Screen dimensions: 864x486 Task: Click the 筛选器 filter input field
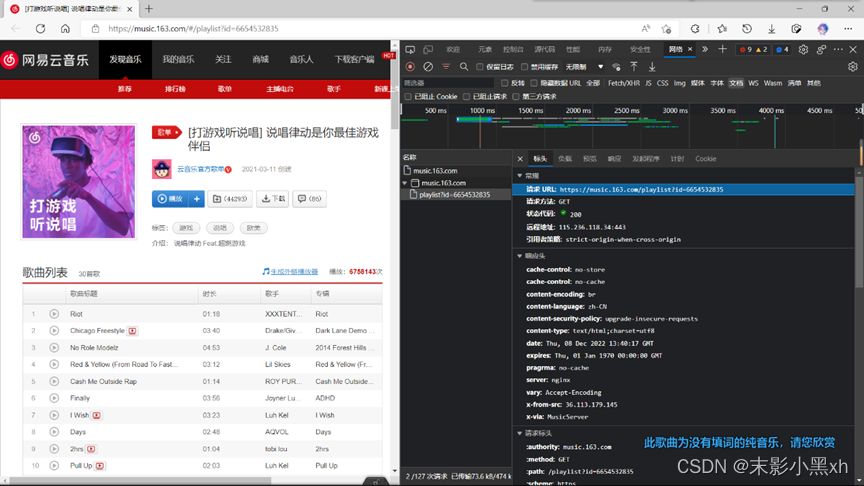(x=448, y=83)
